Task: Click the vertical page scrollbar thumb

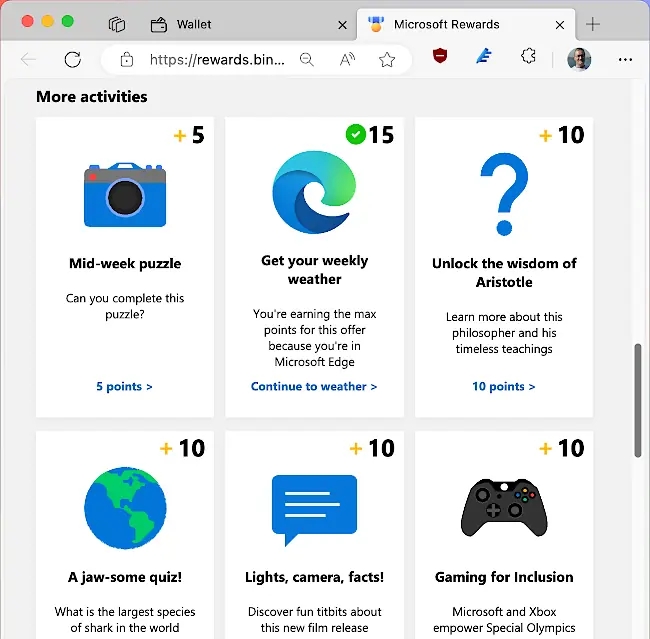Action: (x=638, y=400)
